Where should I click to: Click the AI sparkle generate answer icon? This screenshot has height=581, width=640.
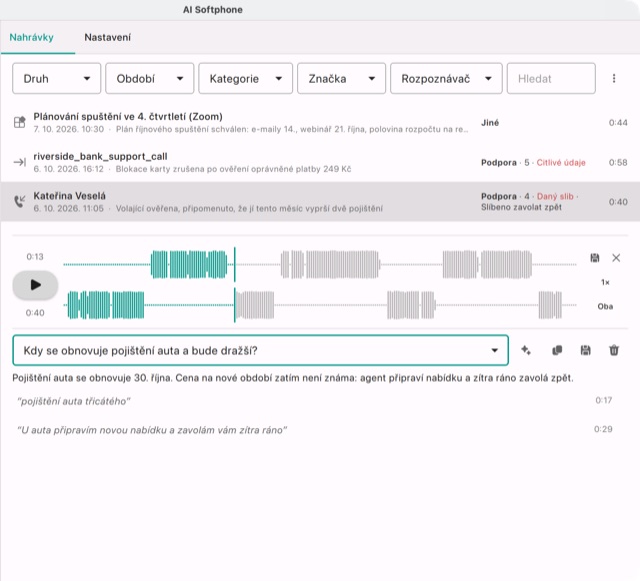(x=526, y=350)
